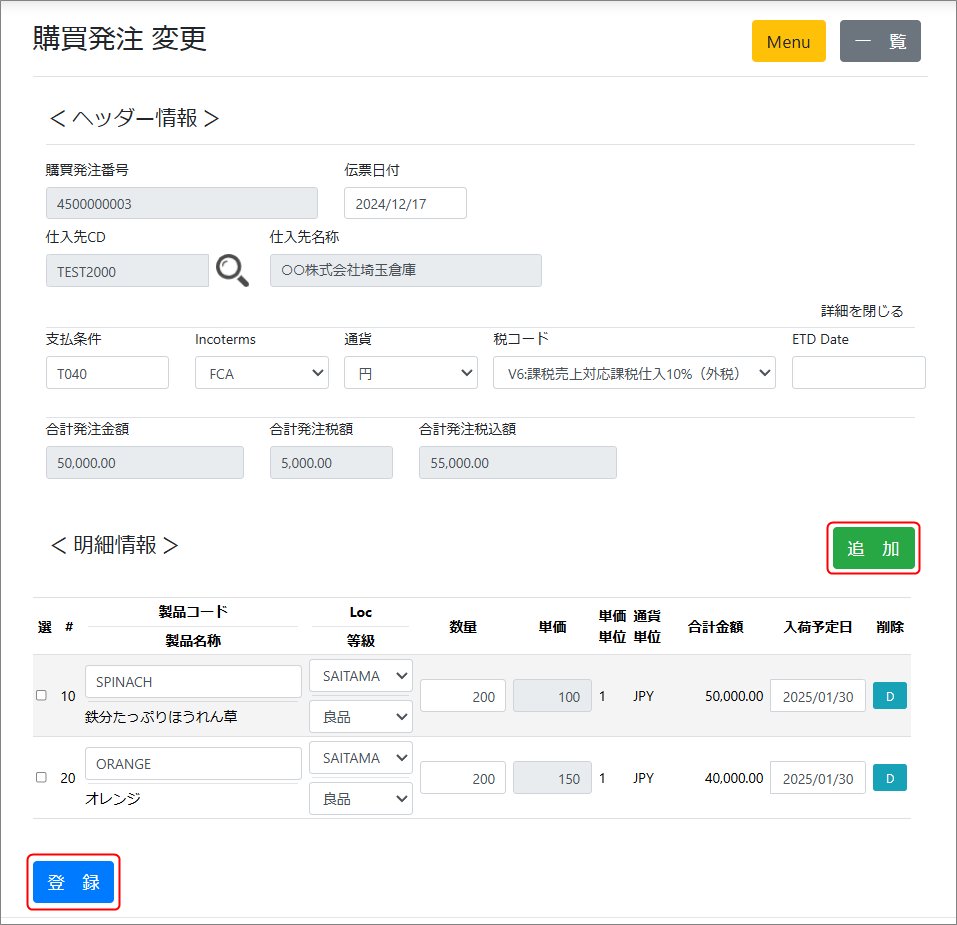Change 良品 grade dropdown for ORANGE row

pos(360,799)
